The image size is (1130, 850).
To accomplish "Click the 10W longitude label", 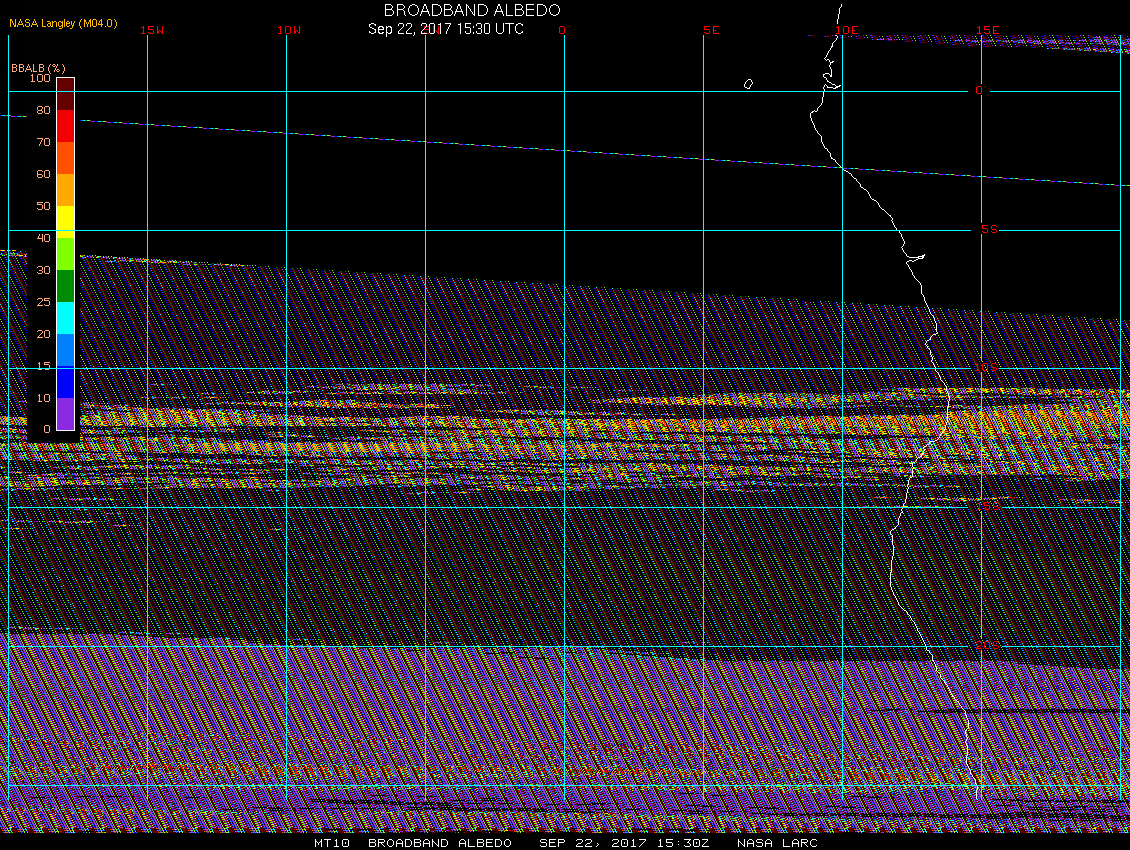I will [289, 30].
